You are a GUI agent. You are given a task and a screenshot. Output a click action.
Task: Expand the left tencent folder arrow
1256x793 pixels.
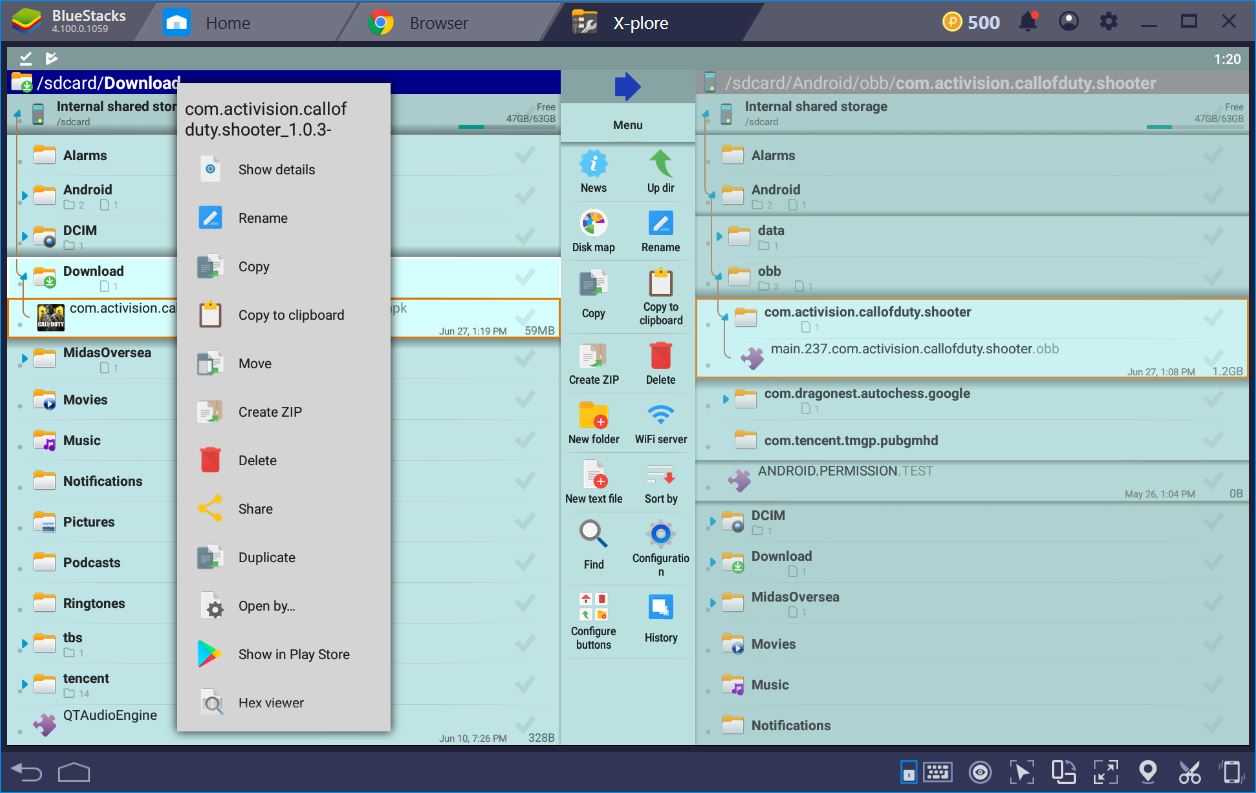coord(24,685)
